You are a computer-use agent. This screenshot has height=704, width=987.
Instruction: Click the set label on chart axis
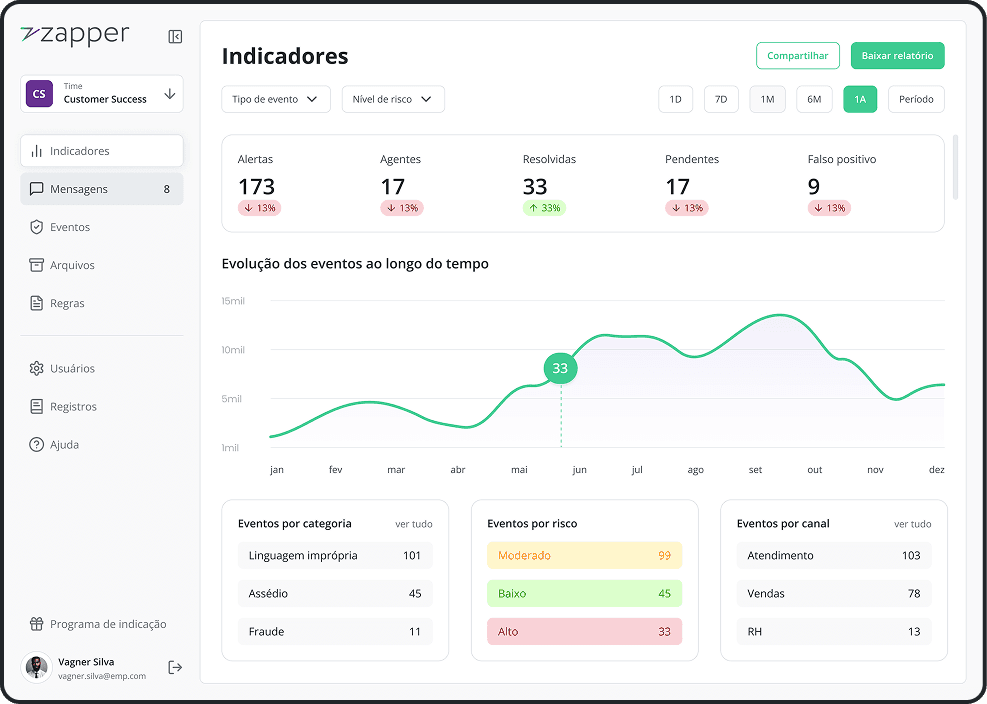tap(755, 470)
